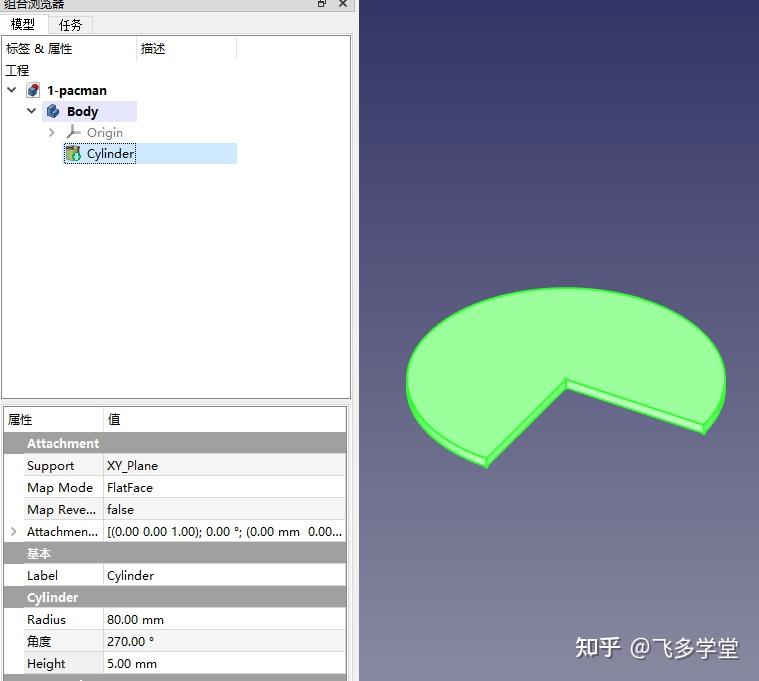Click the 基本 group header
The width and height of the screenshot is (759, 681).
(x=175, y=553)
